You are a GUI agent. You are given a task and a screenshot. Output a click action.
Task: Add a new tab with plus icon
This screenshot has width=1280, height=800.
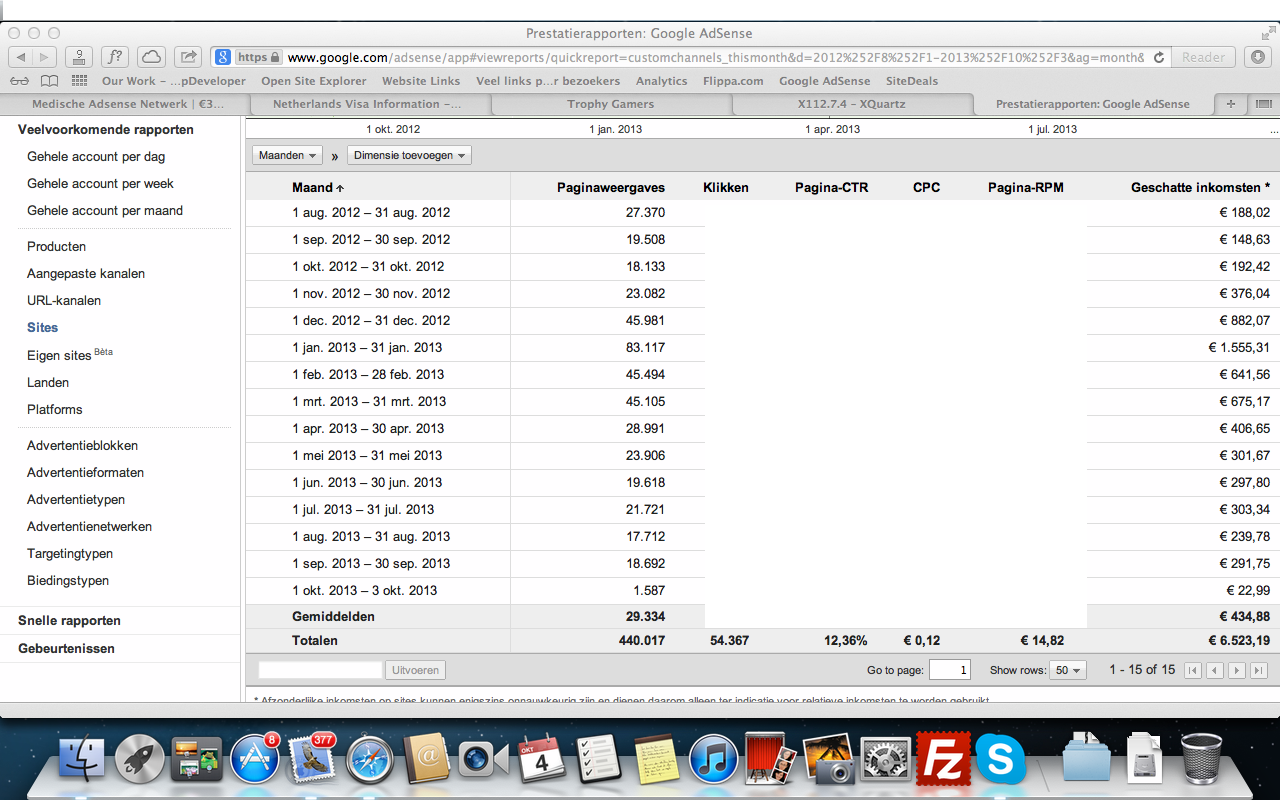(x=1230, y=104)
